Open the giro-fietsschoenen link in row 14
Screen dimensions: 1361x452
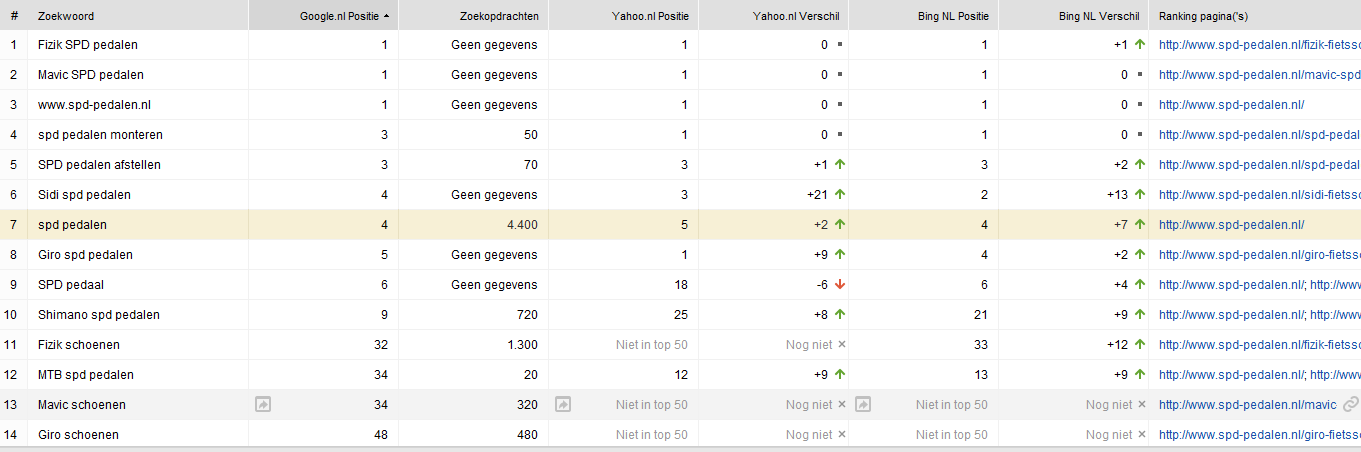point(1259,435)
